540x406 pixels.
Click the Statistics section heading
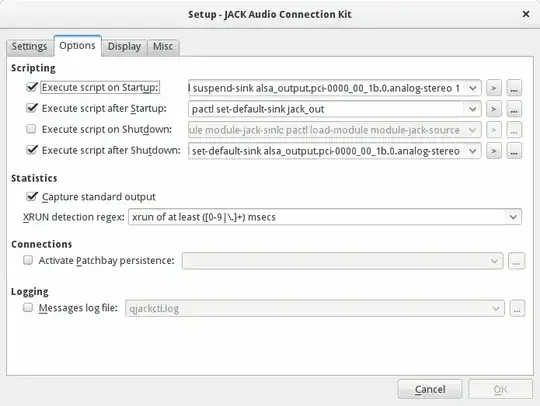point(34,178)
